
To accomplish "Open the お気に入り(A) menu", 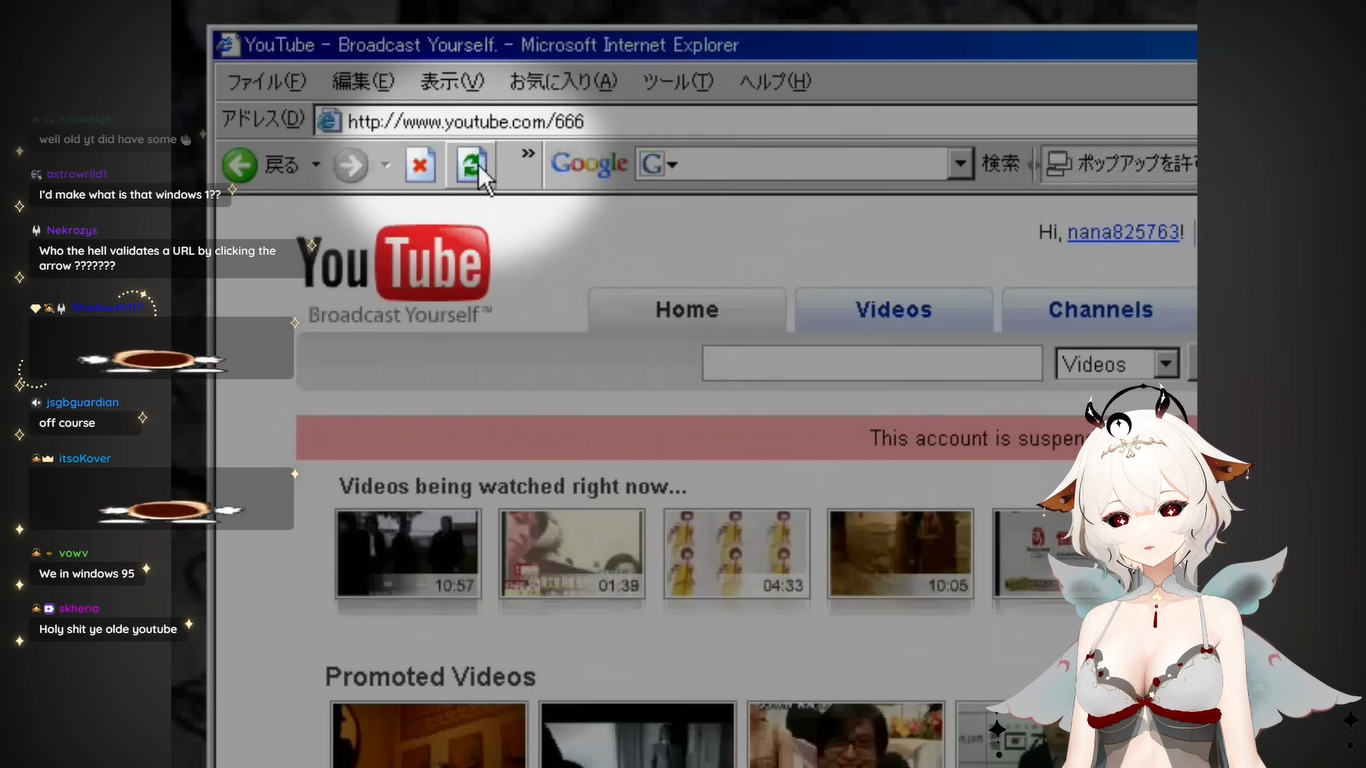I will pos(563,82).
